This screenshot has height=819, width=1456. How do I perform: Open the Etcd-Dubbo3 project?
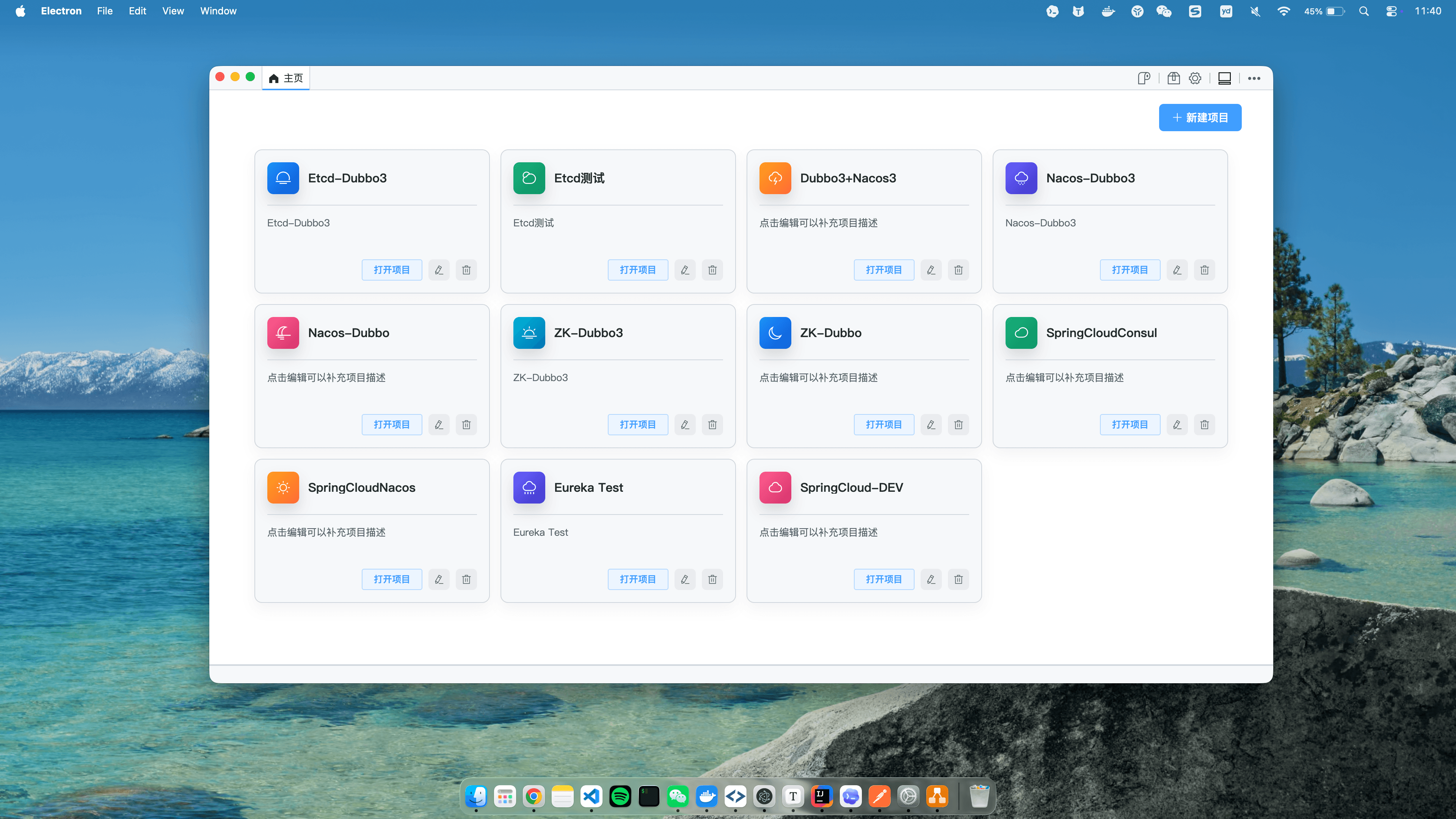click(x=392, y=270)
